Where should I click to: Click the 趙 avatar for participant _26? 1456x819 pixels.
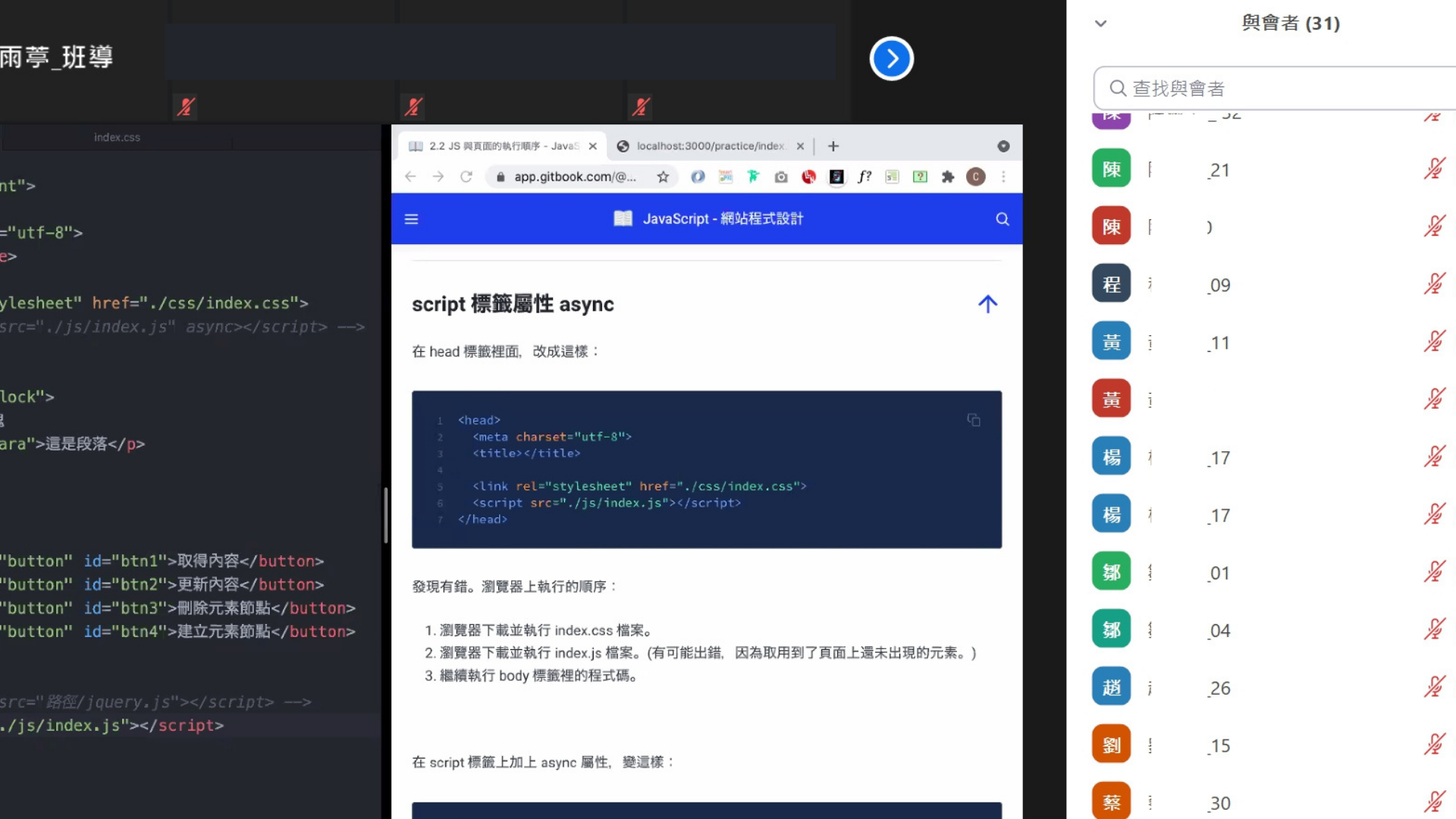(1112, 688)
